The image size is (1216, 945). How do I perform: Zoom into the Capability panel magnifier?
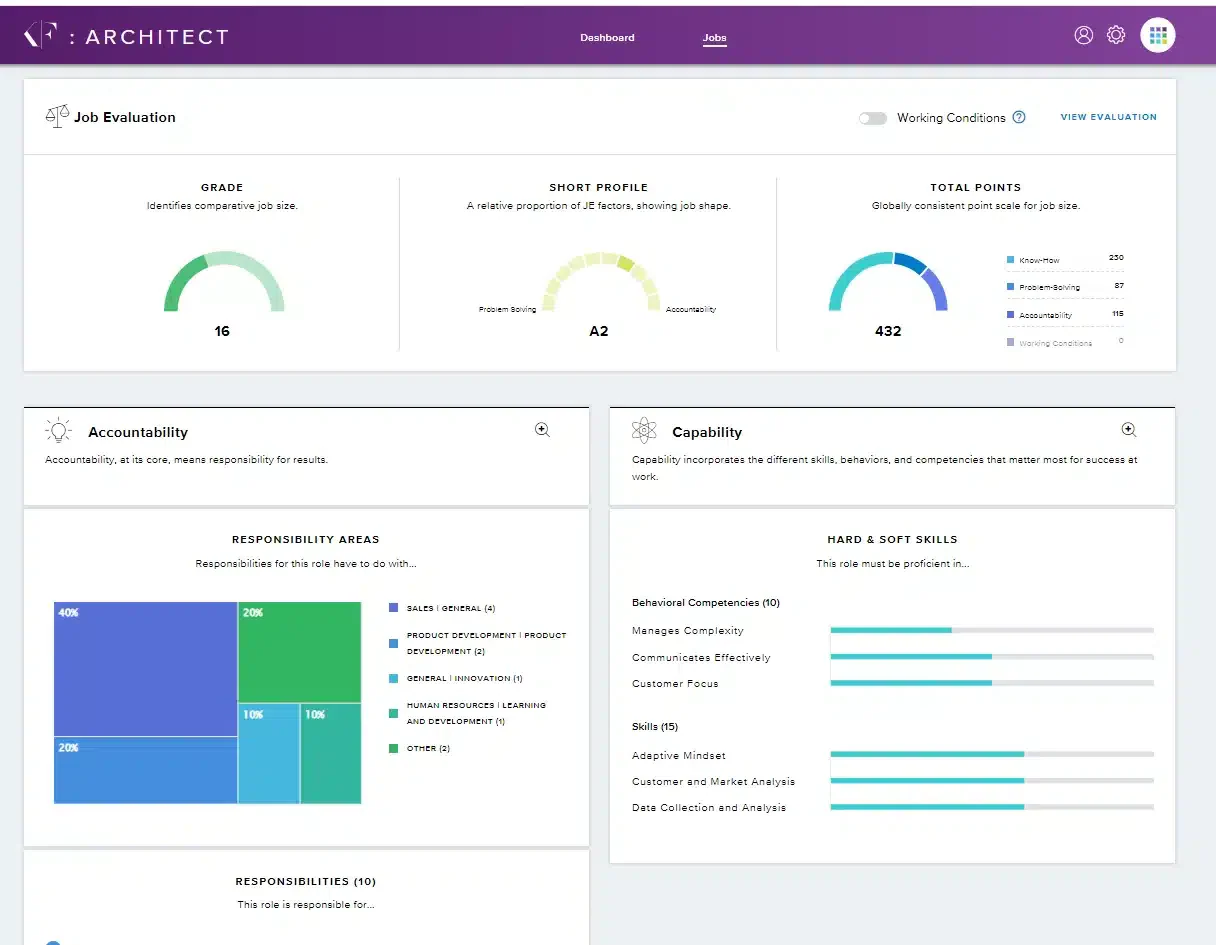pyautogui.click(x=1128, y=430)
